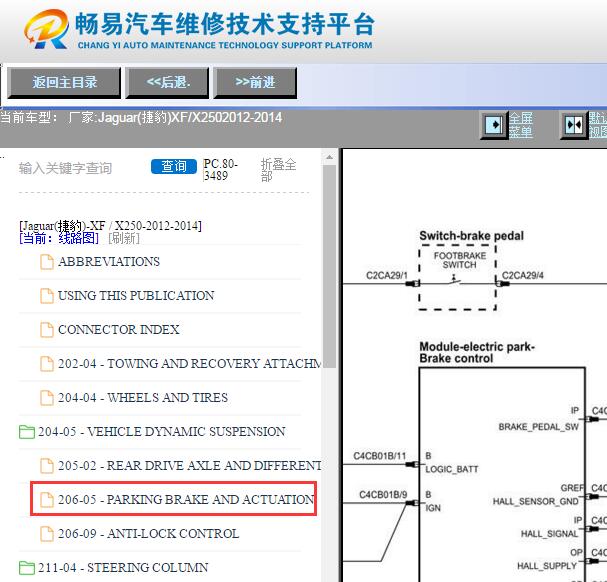
Task: Click the 刷新 refresh link
Action: (x=124, y=238)
